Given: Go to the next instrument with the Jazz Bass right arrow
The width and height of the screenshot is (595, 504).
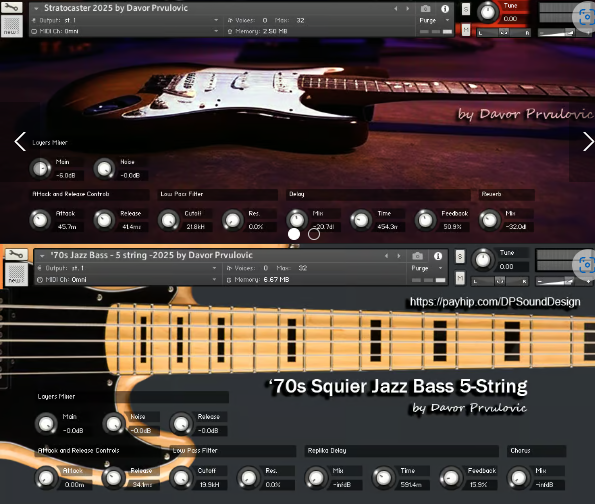Looking at the screenshot, I should coord(399,256).
